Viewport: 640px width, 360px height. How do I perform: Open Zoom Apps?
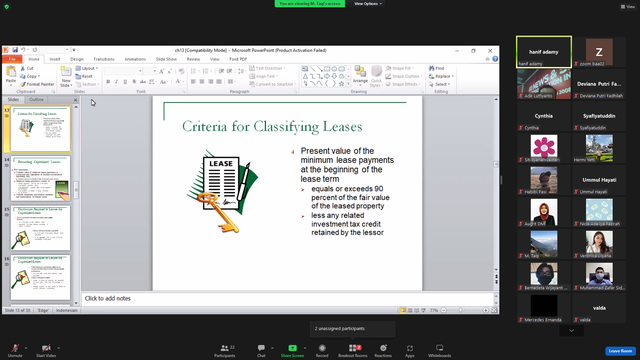[410, 350]
